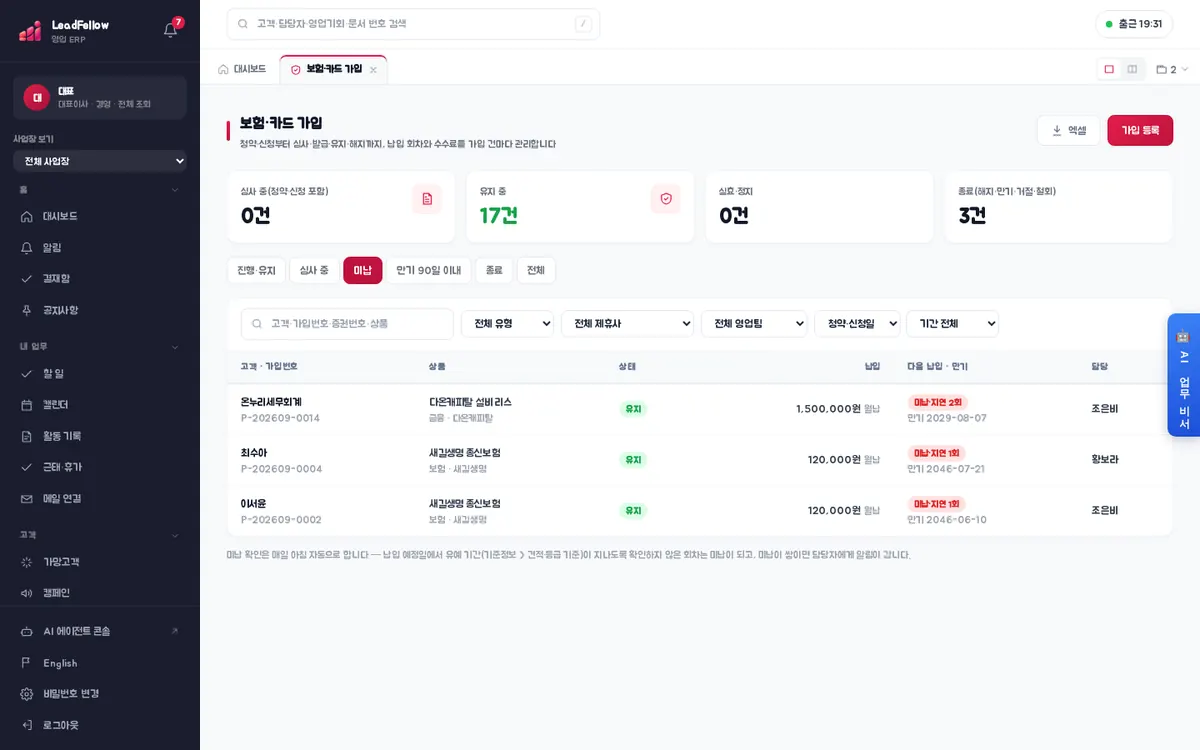The width and height of the screenshot is (1200, 750).
Task: Click manager 황보라
Action: click(1105, 460)
